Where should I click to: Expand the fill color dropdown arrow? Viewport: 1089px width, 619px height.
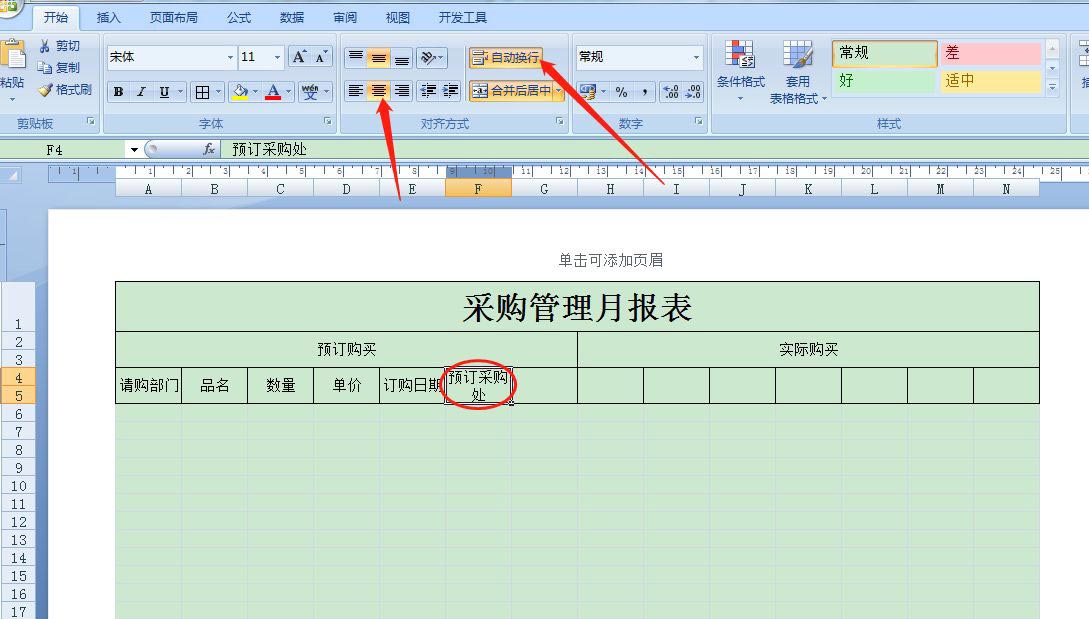click(x=256, y=91)
